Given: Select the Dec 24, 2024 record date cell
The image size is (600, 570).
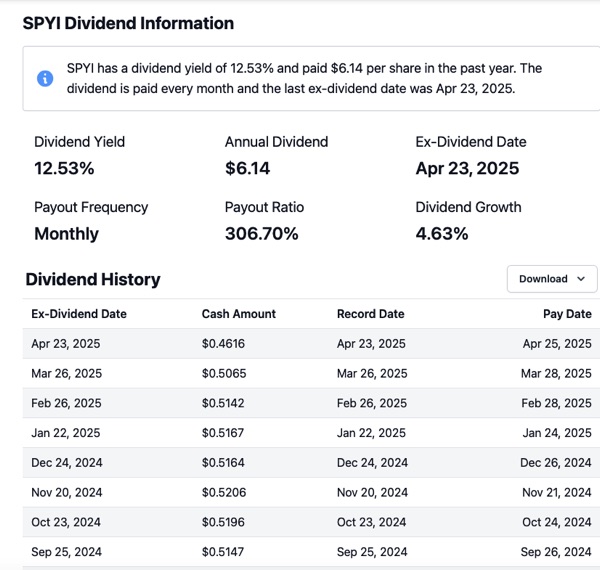Looking at the screenshot, I should click(372, 462).
